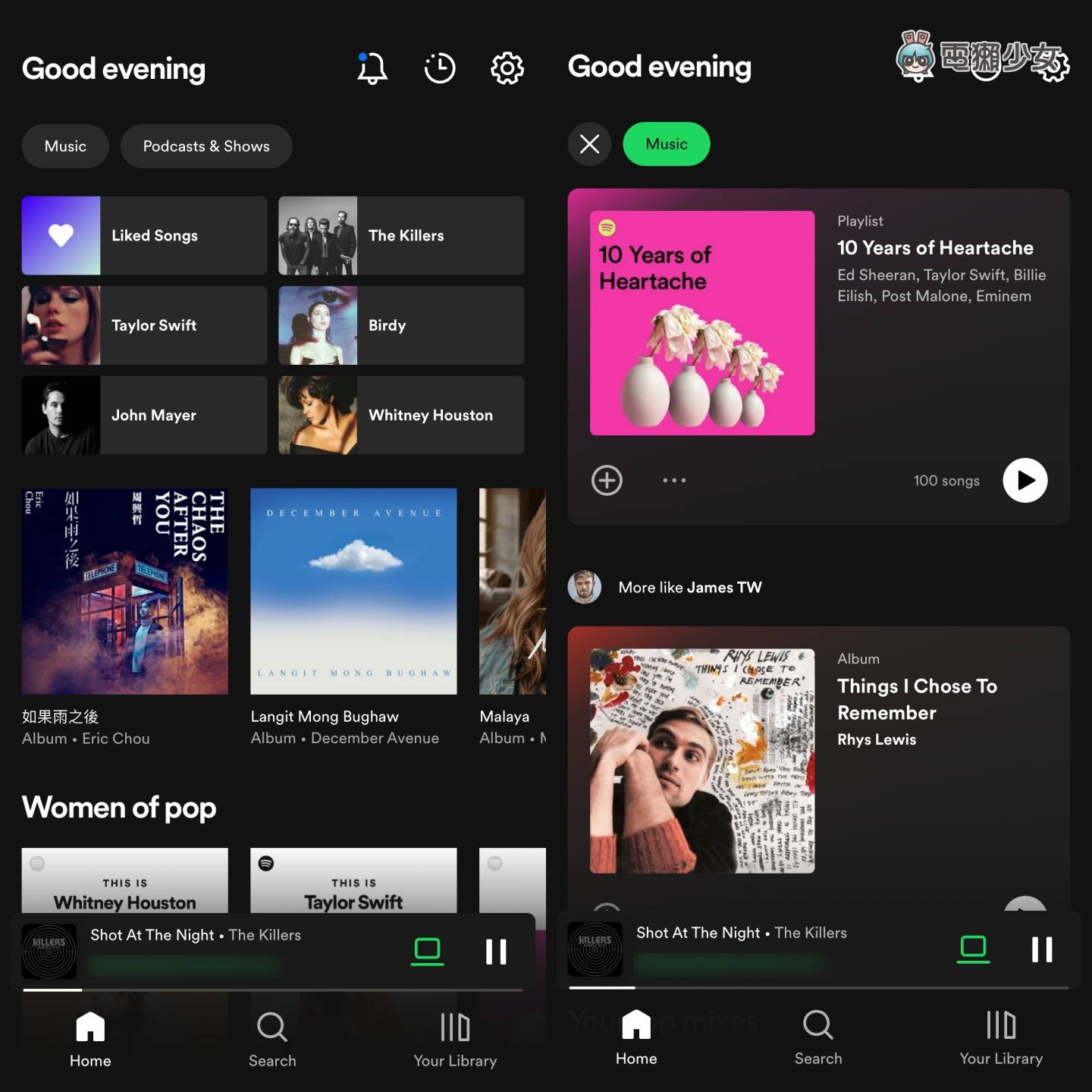Open the More like James TW section
Viewport: 1092px width, 1092px height.
click(x=689, y=587)
